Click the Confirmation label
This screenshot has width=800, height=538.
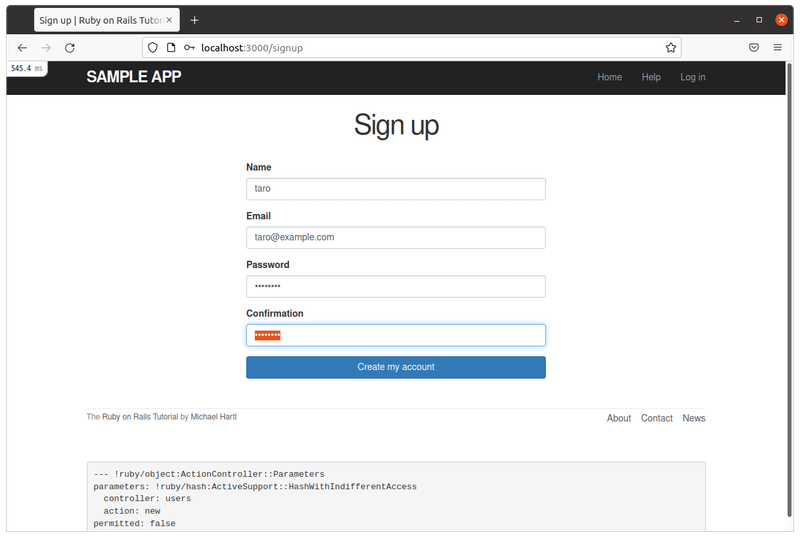(x=274, y=313)
